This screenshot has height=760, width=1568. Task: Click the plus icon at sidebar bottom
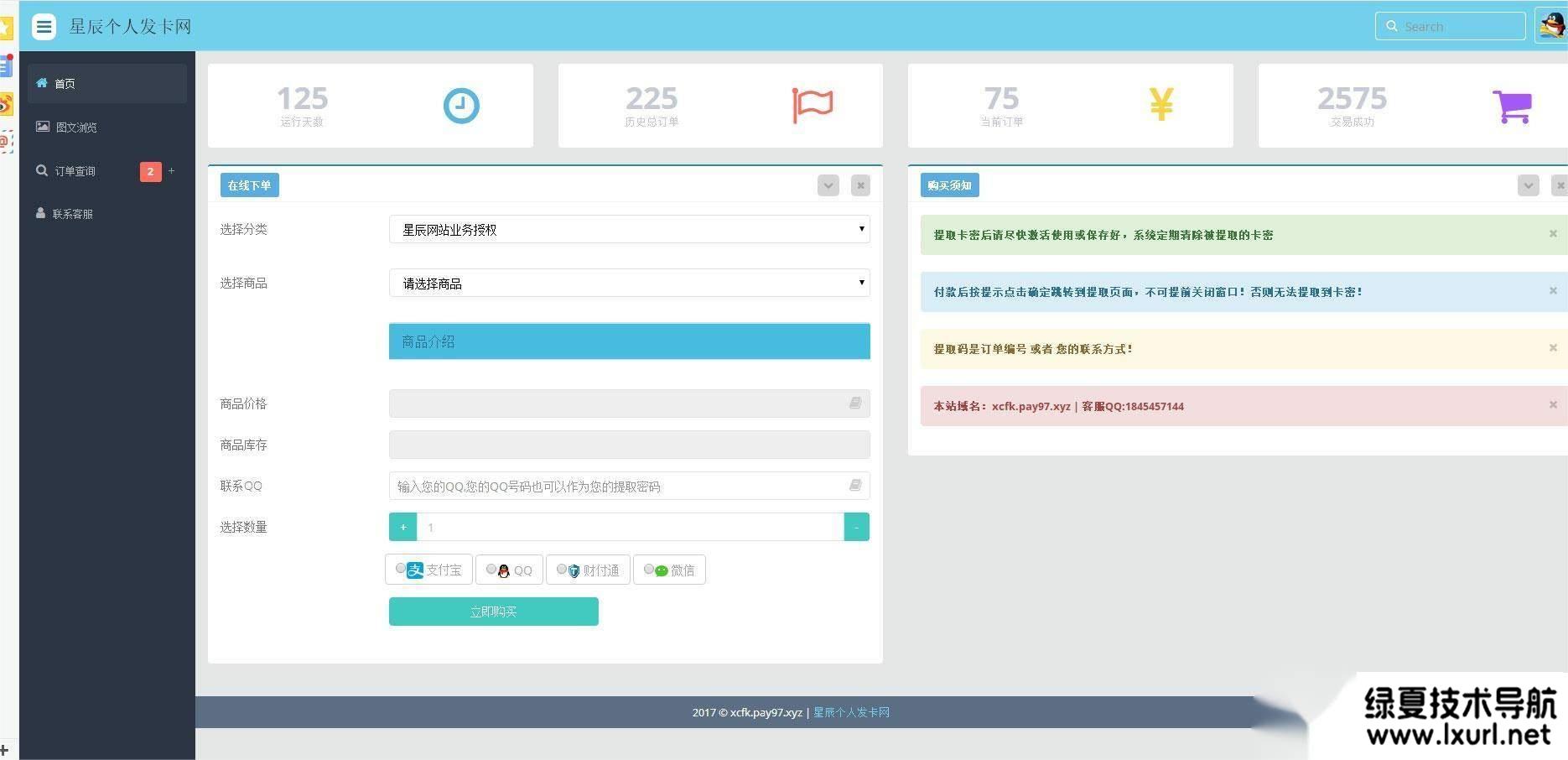pos(4,750)
